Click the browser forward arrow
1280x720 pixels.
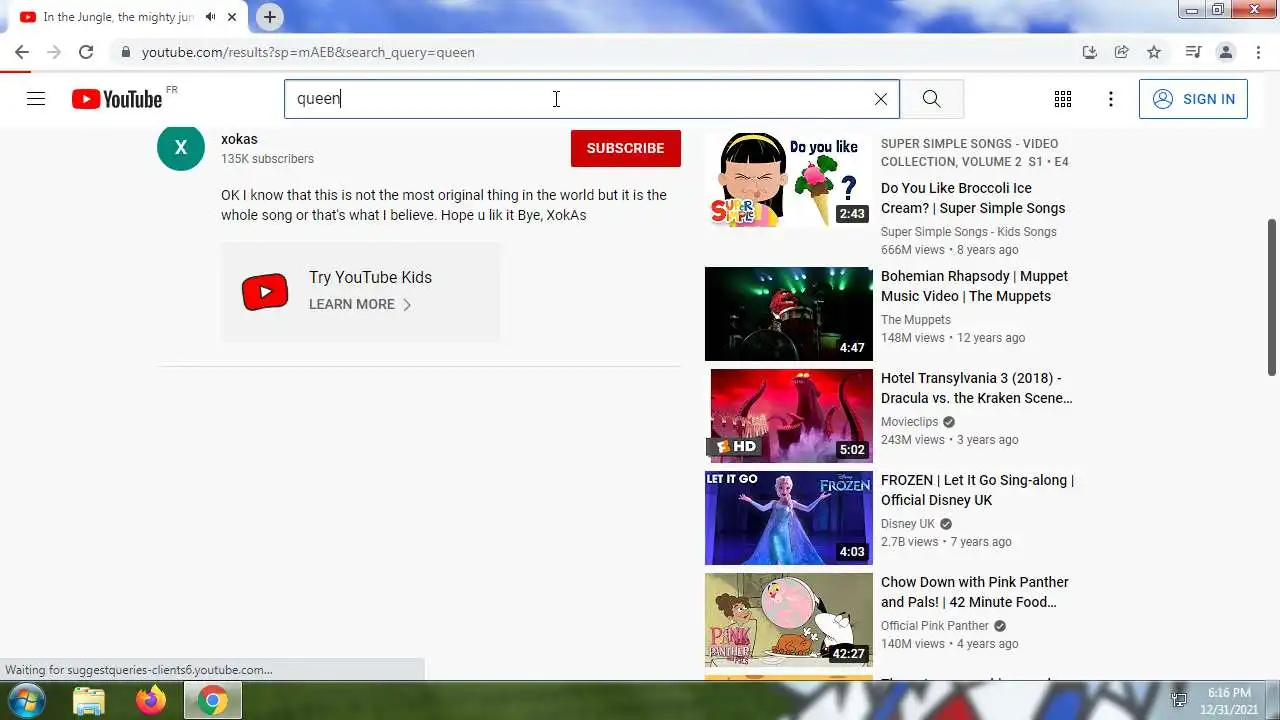(x=54, y=52)
